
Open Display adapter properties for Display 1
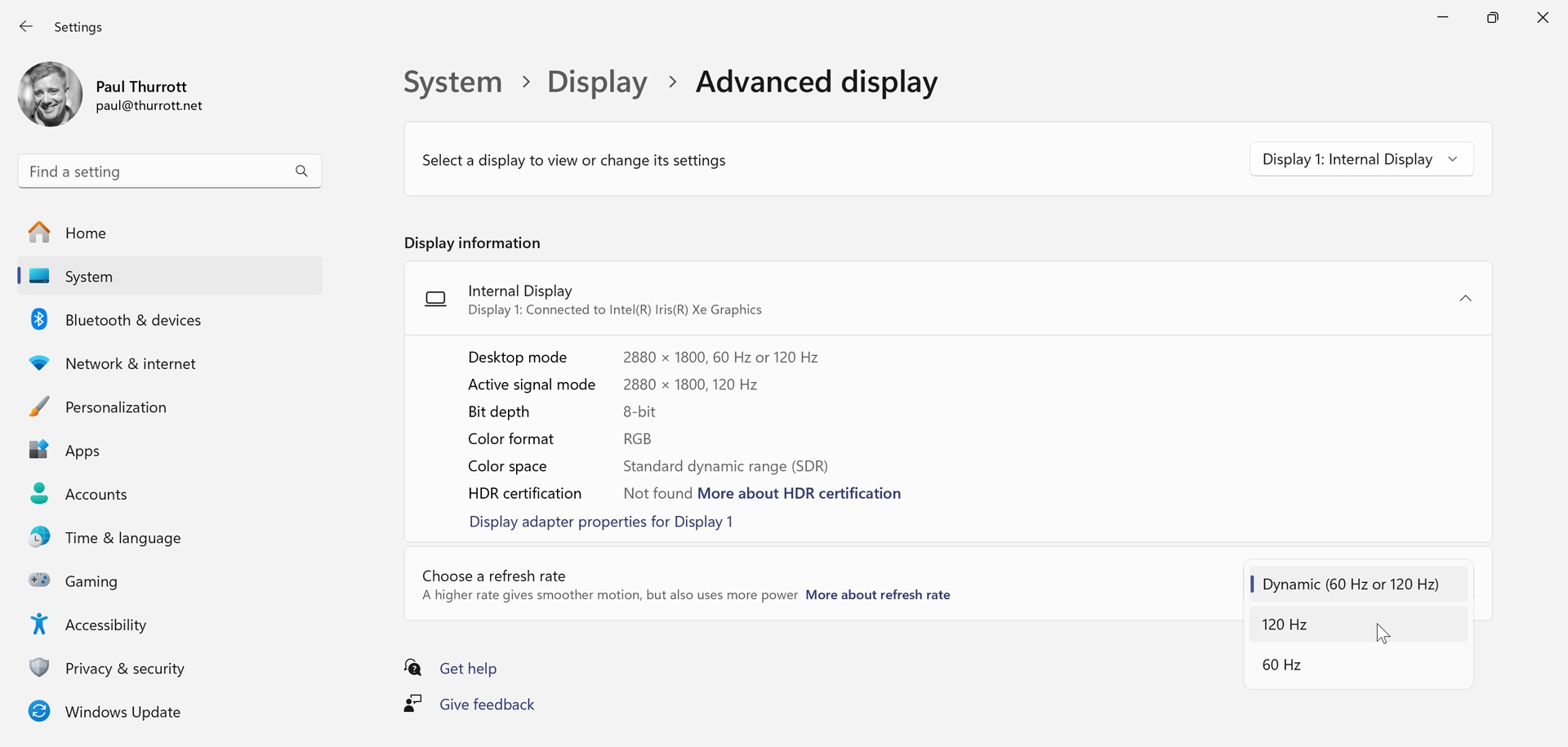point(600,522)
